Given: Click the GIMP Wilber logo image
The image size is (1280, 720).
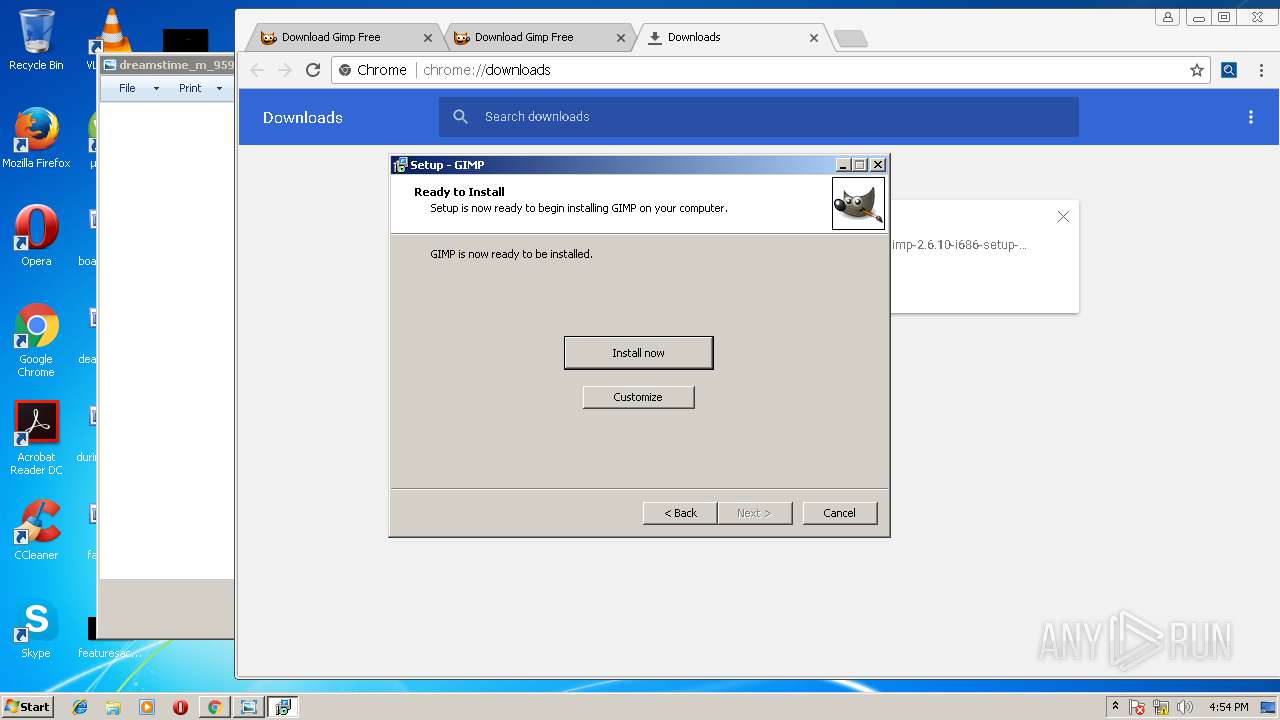Looking at the screenshot, I should 858,203.
